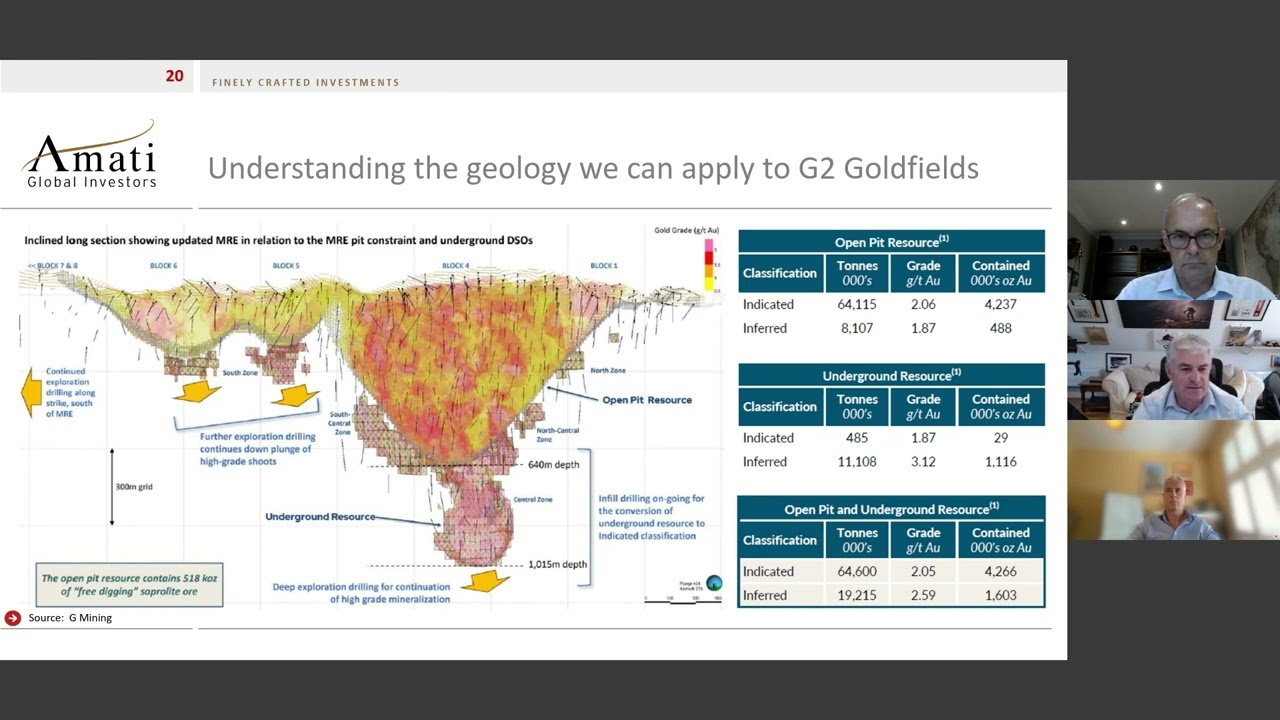1280x720 pixels.
Task: Click the 'Underground Resource' map label
Action: 320,517
